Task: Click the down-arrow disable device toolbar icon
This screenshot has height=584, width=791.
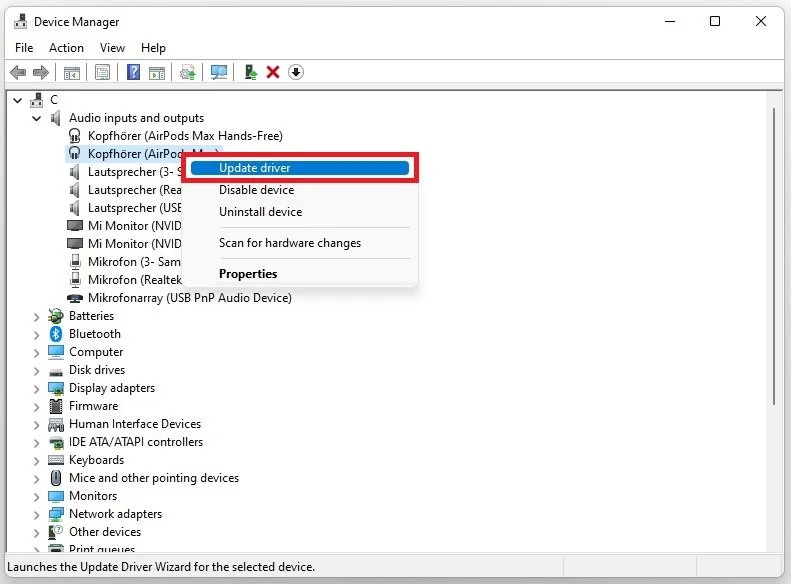Action: click(x=296, y=72)
